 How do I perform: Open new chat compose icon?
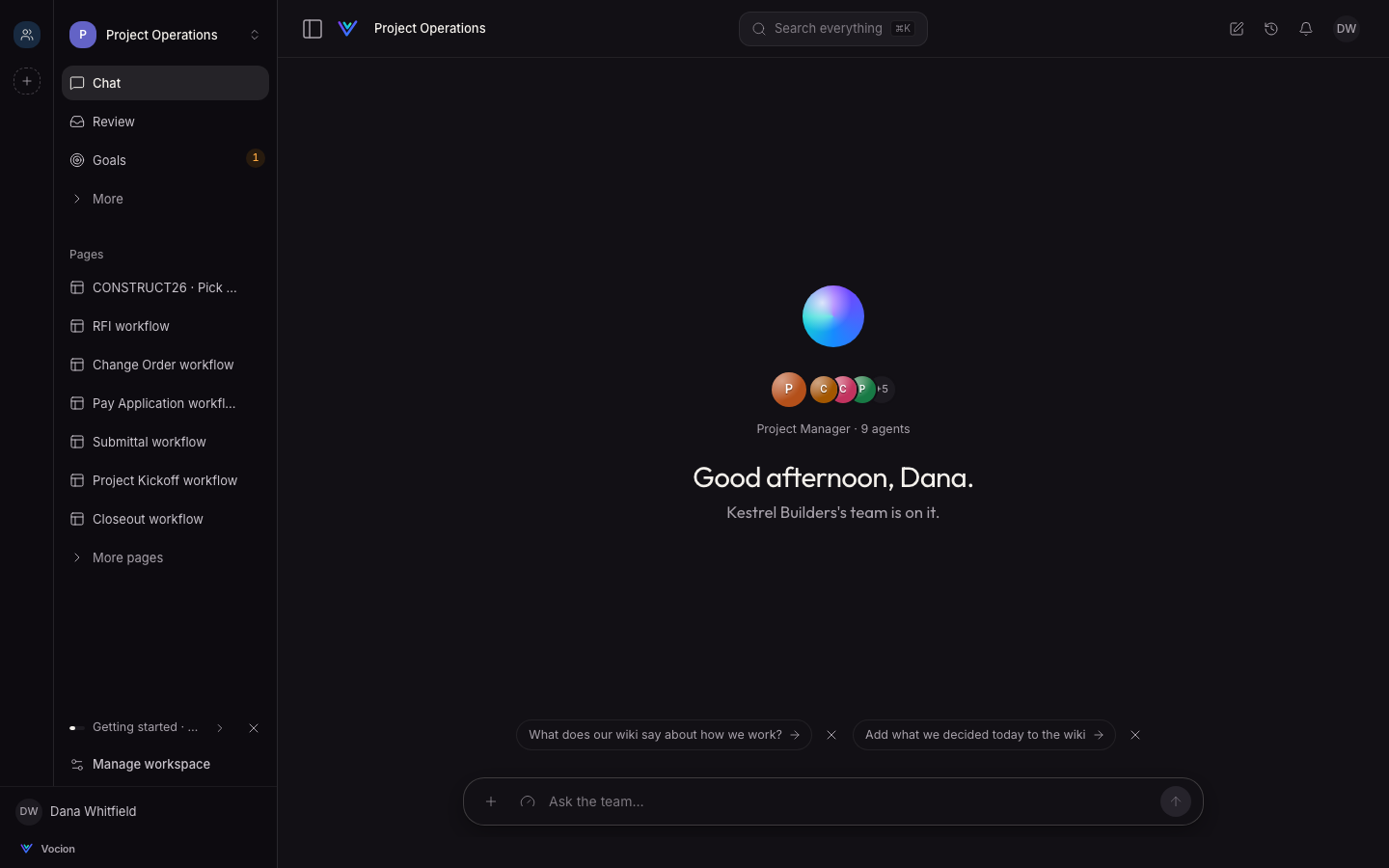1237,29
